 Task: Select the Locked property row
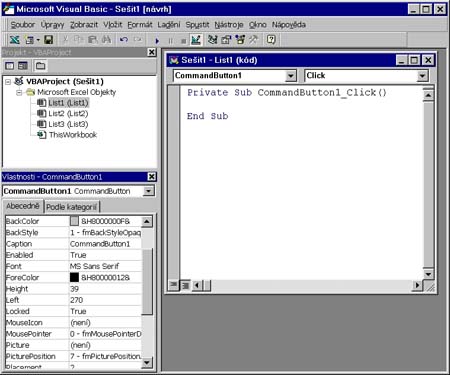[x=73, y=311]
